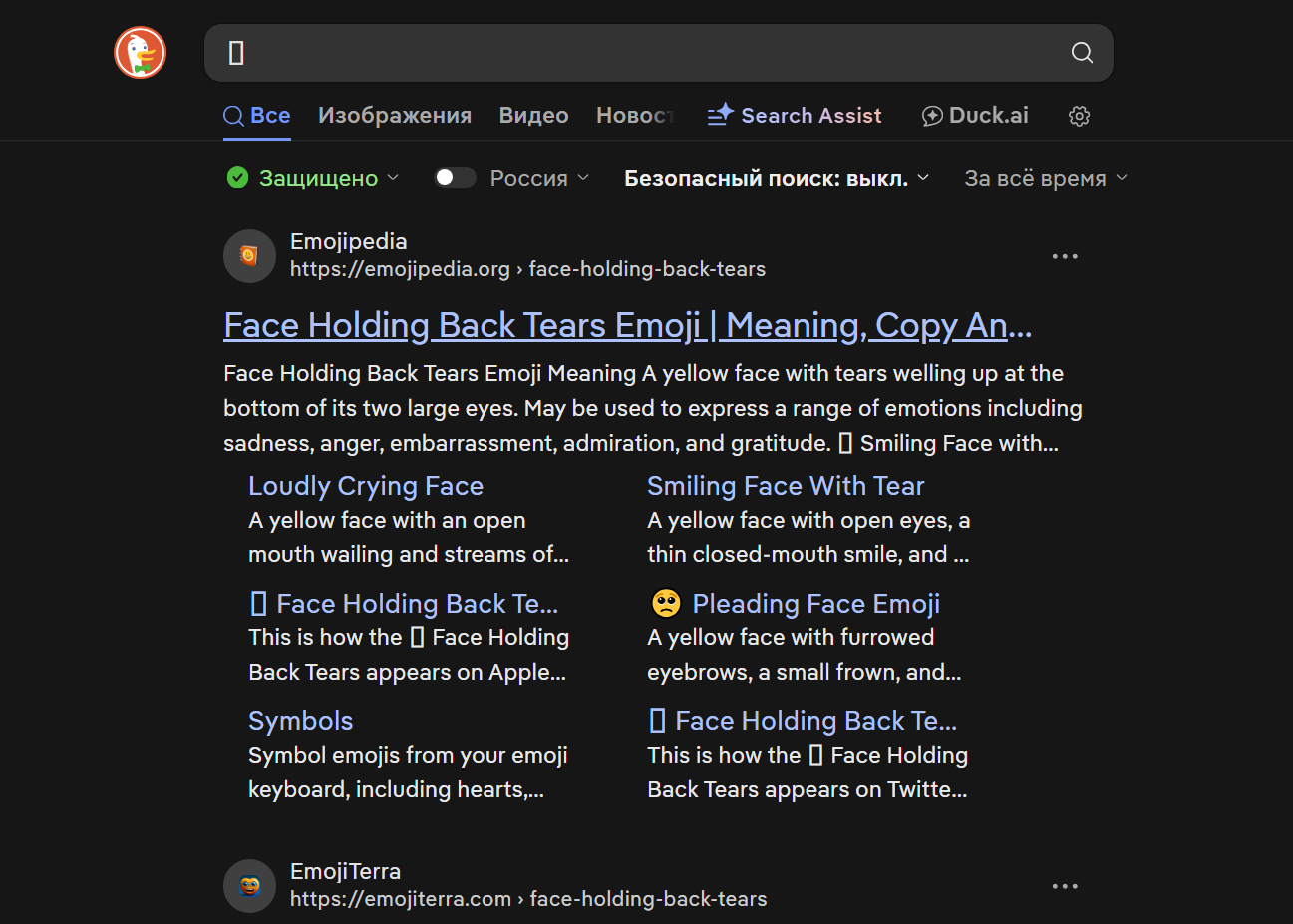Click the emojipedia.org face-holding-back-tears URL
The width and height of the screenshot is (1293, 924).
tap(528, 269)
